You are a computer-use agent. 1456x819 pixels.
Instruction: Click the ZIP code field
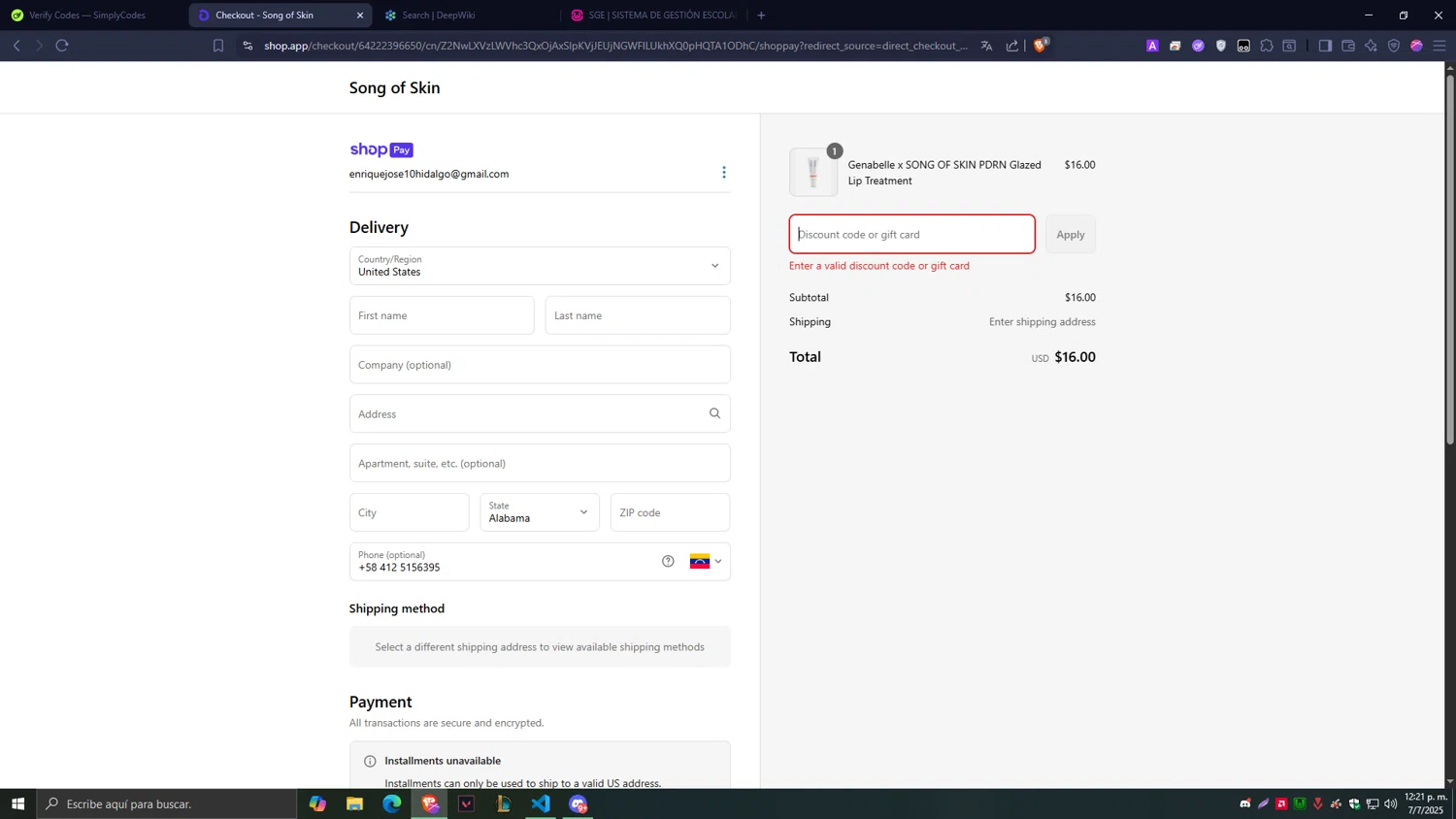[x=670, y=512]
